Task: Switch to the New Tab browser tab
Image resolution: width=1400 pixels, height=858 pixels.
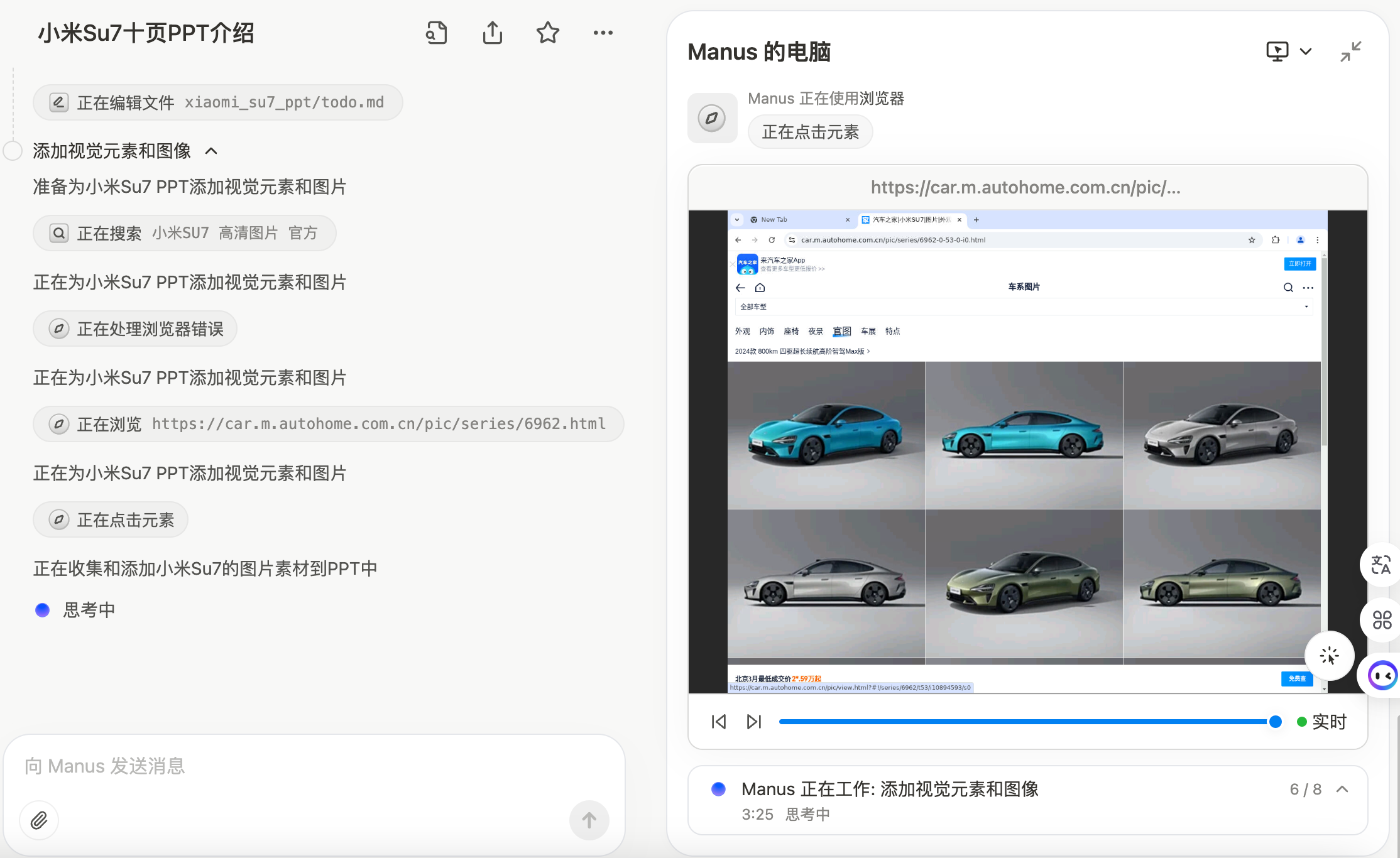Action: coord(797,220)
